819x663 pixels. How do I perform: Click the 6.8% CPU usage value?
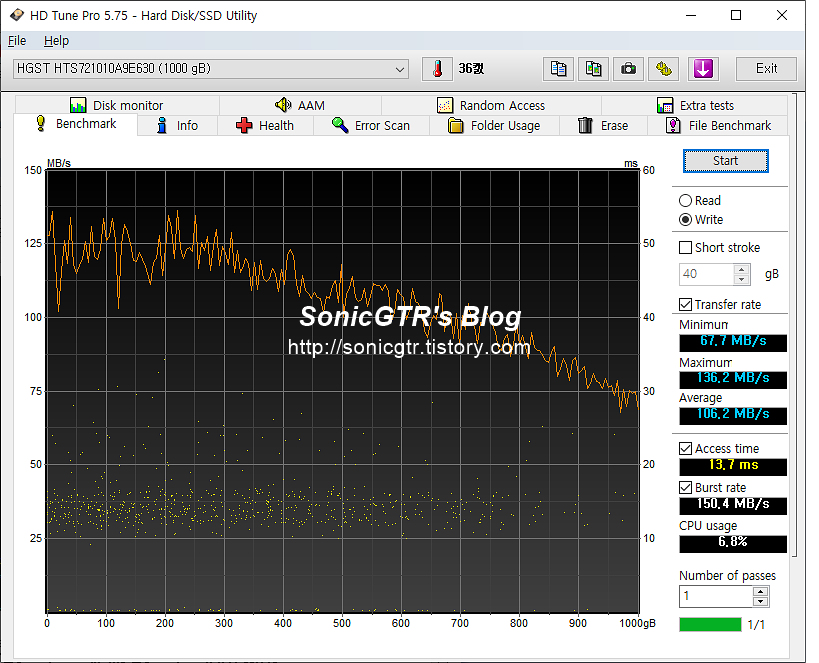click(x=733, y=543)
